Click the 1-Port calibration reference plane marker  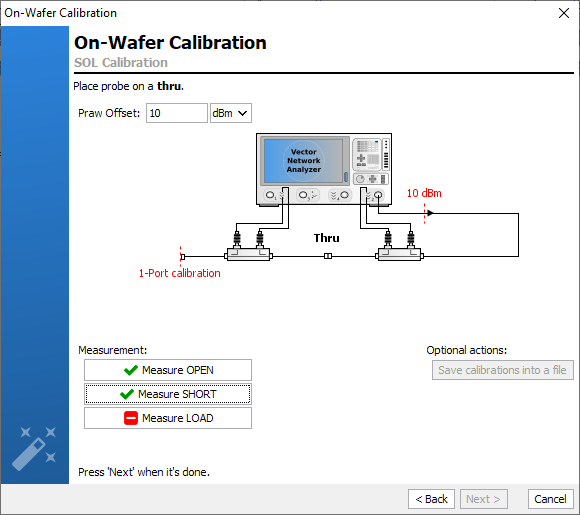click(x=182, y=256)
